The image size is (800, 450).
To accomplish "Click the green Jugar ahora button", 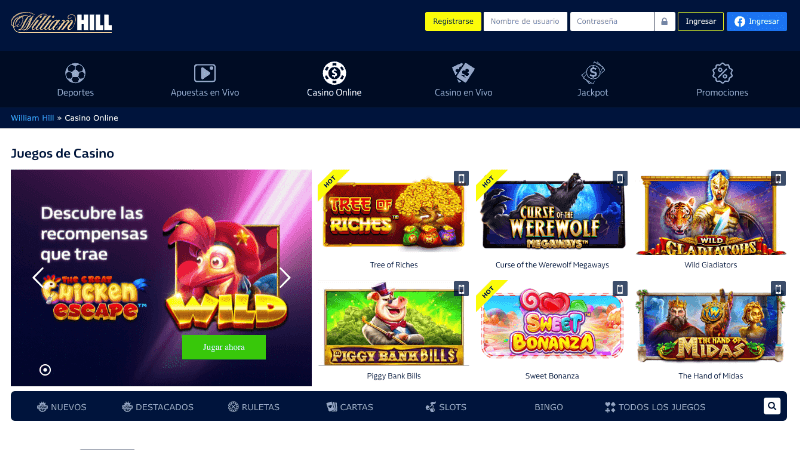I will pos(224,347).
